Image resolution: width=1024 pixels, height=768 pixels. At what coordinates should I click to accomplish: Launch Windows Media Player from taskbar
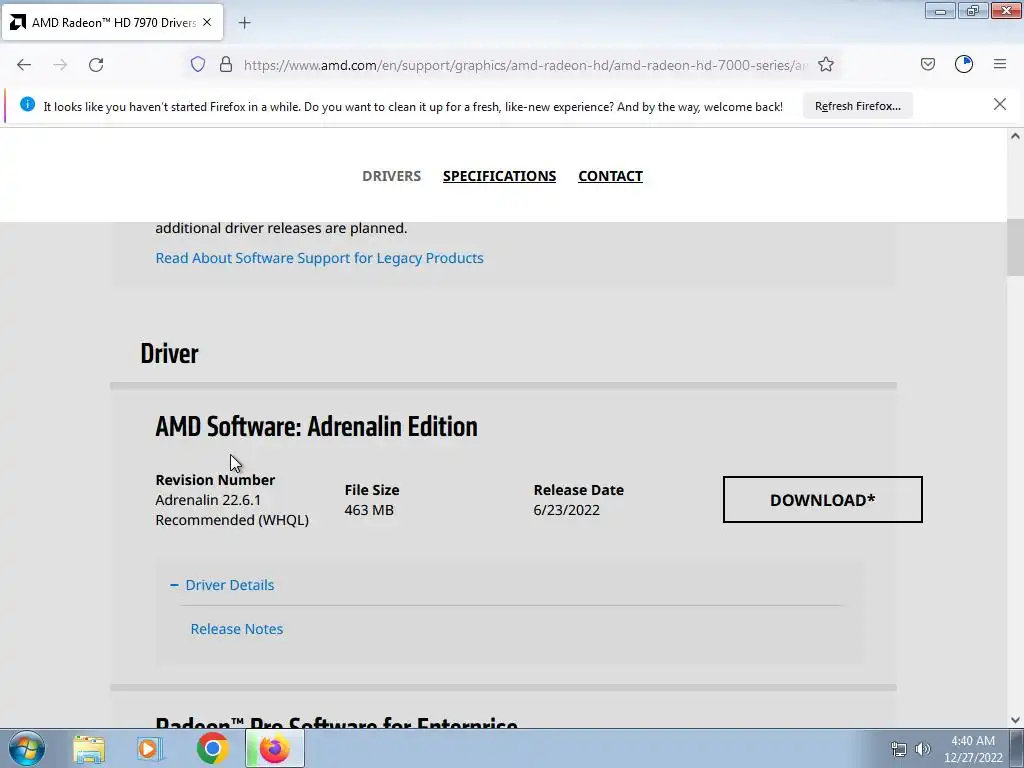click(x=150, y=749)
